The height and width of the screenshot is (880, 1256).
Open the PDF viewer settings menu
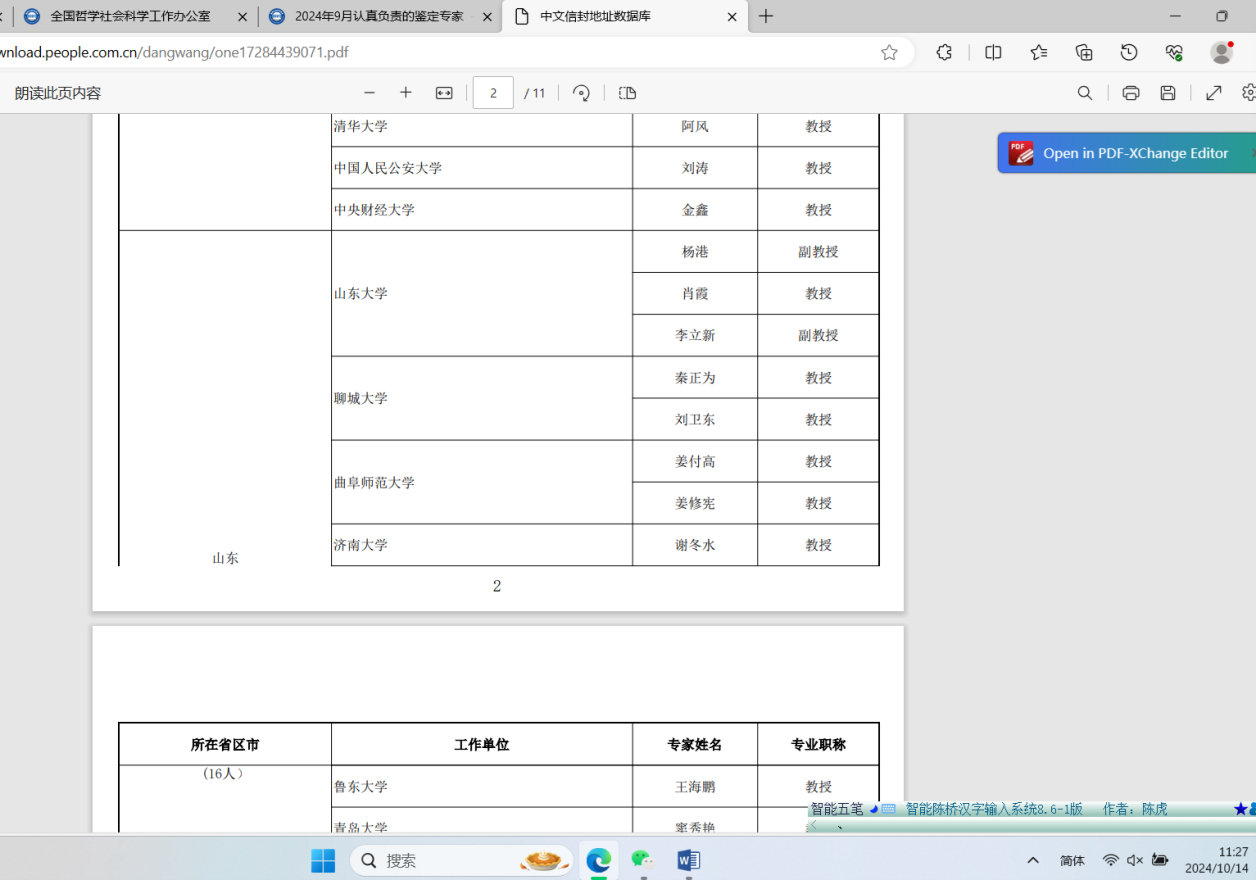[1248, 92]
